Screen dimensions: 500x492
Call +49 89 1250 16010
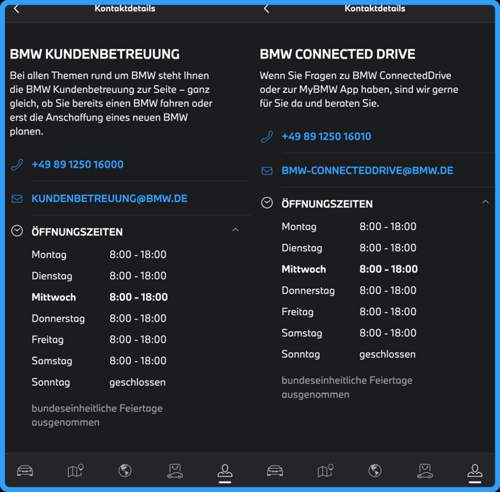click(x=326, y=136)
